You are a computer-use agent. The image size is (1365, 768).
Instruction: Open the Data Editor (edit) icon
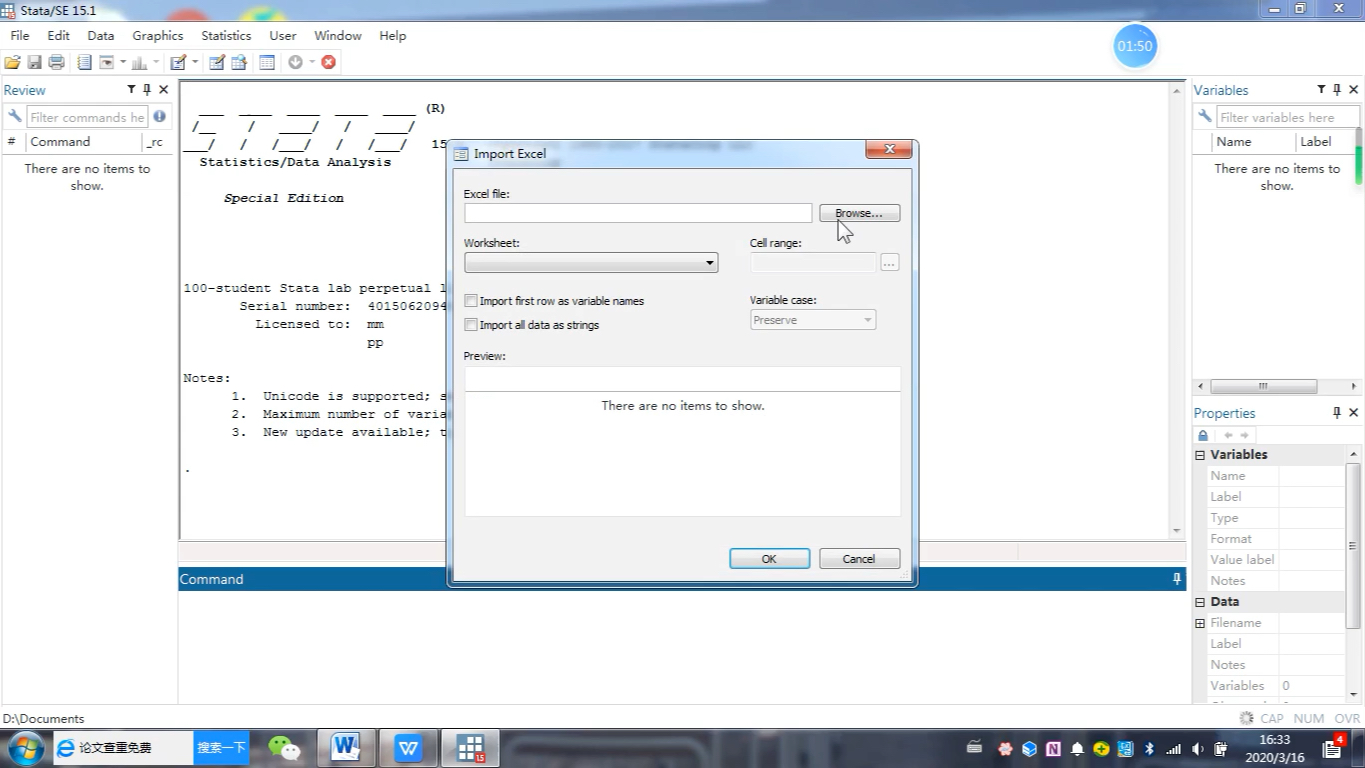pyautogui.click(x=217, y=62)
